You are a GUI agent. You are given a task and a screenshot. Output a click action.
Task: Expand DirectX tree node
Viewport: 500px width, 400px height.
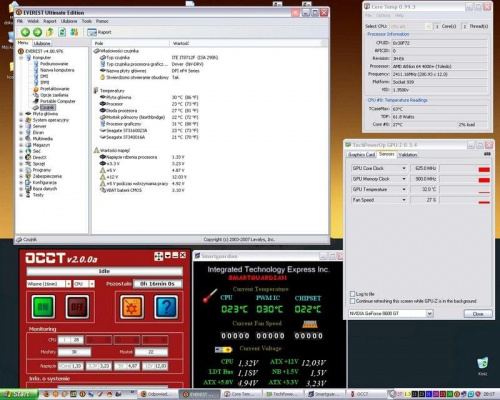(21, 157)
